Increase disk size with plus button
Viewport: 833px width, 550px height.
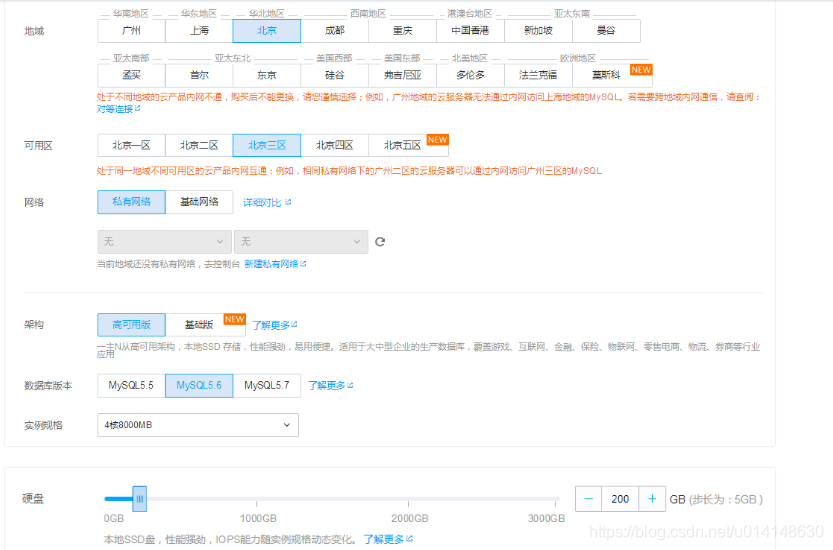point(652,499)
